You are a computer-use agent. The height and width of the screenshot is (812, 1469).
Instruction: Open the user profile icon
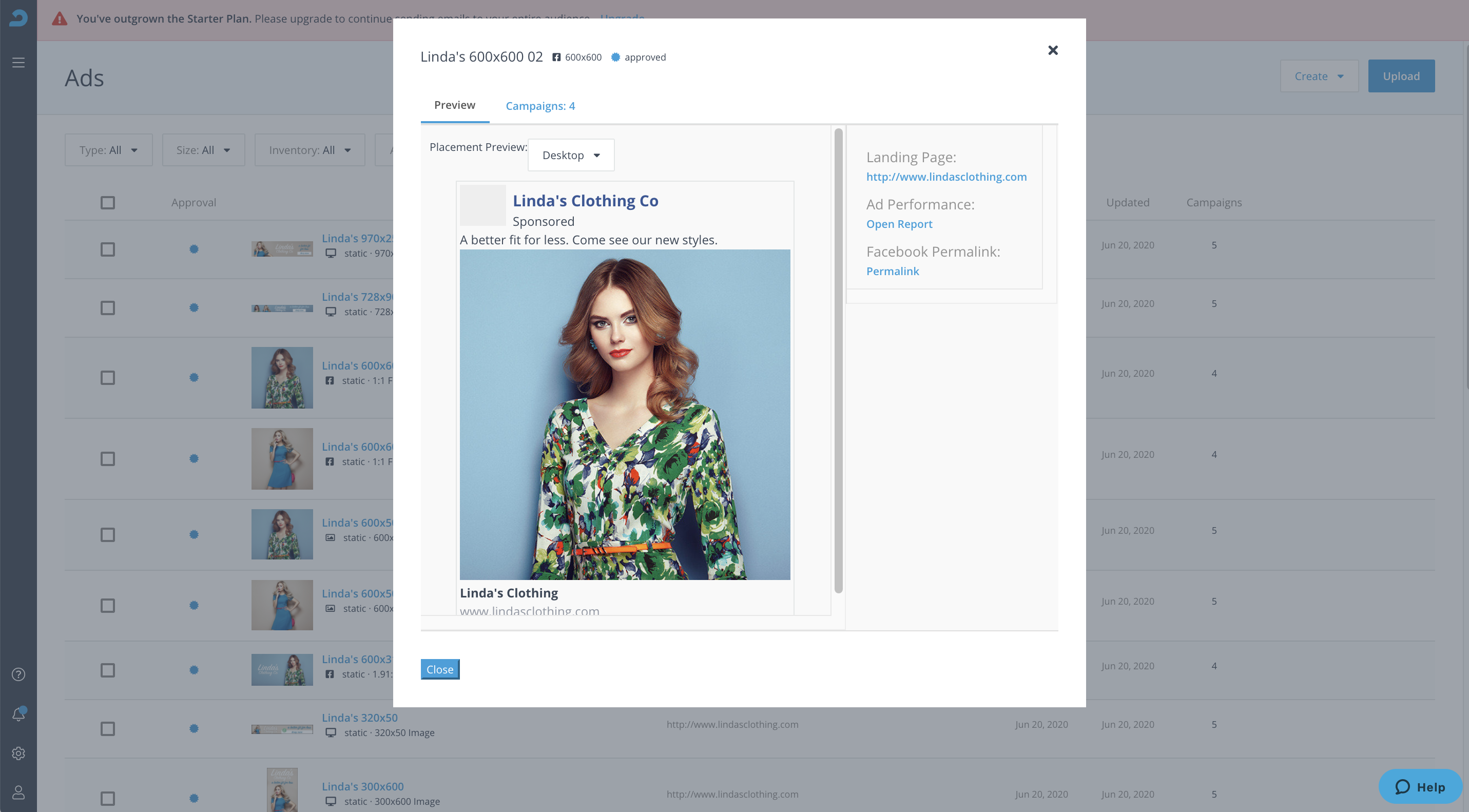coord(18,792)
